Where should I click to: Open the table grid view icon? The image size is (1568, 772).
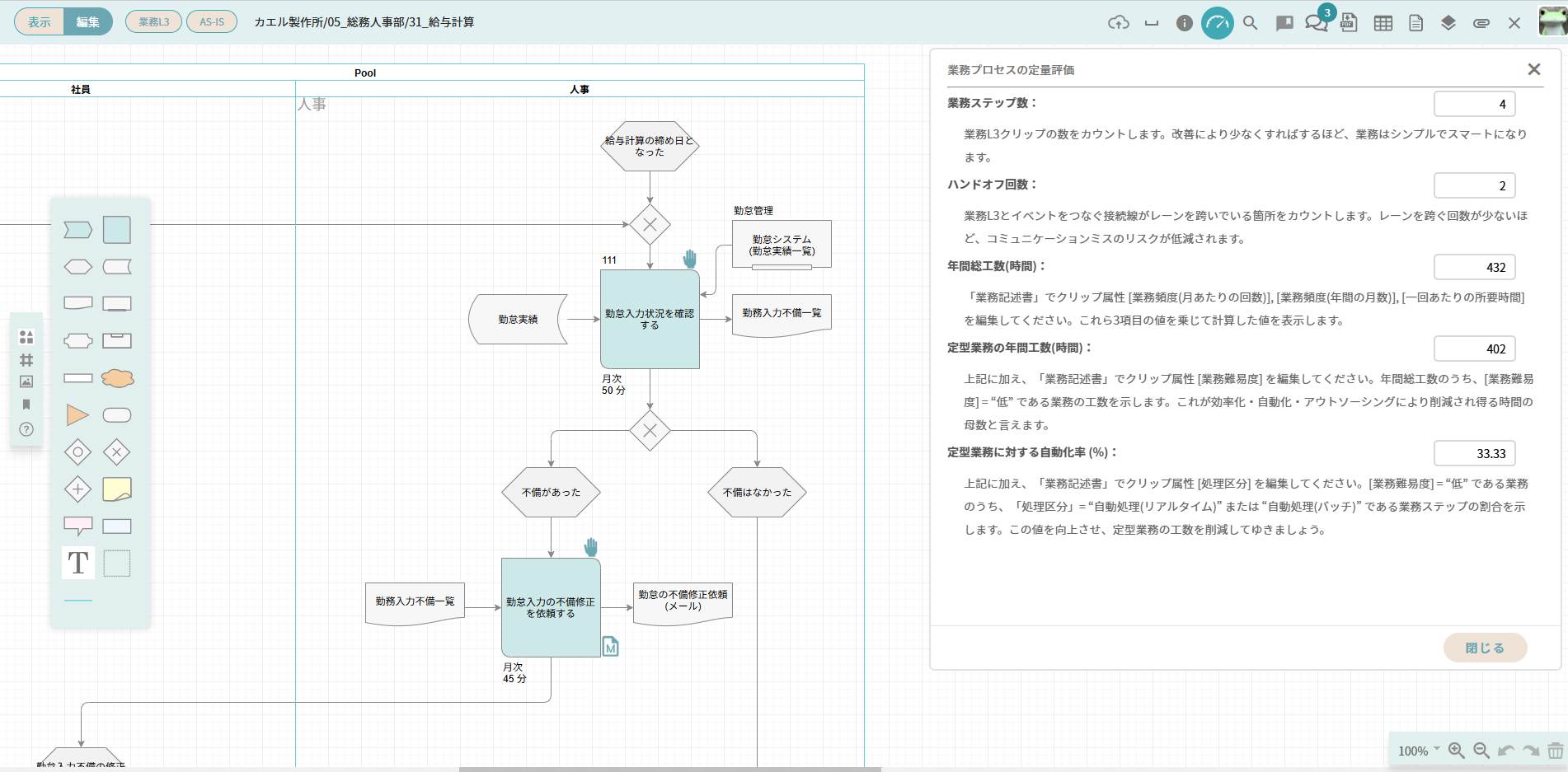(1383, 23)
